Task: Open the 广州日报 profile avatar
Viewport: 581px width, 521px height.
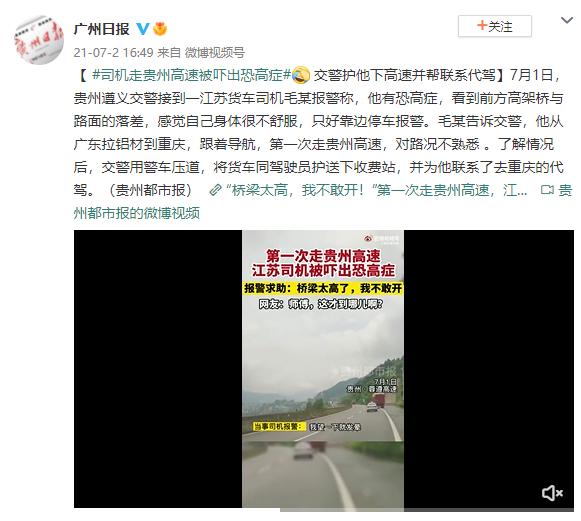Action: click(39, 40)
